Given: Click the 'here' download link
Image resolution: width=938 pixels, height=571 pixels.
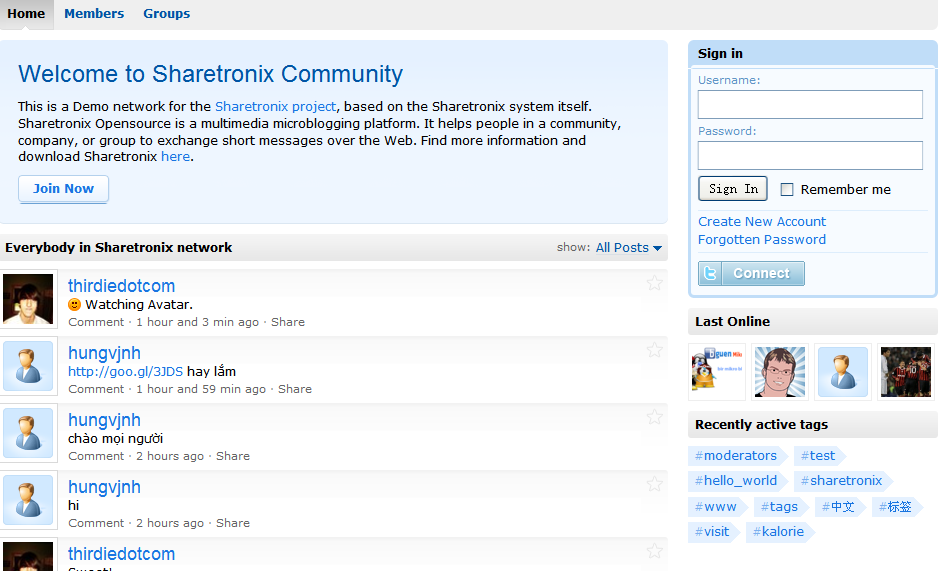Looking at the screenshot, I should (x=175, y=157).
